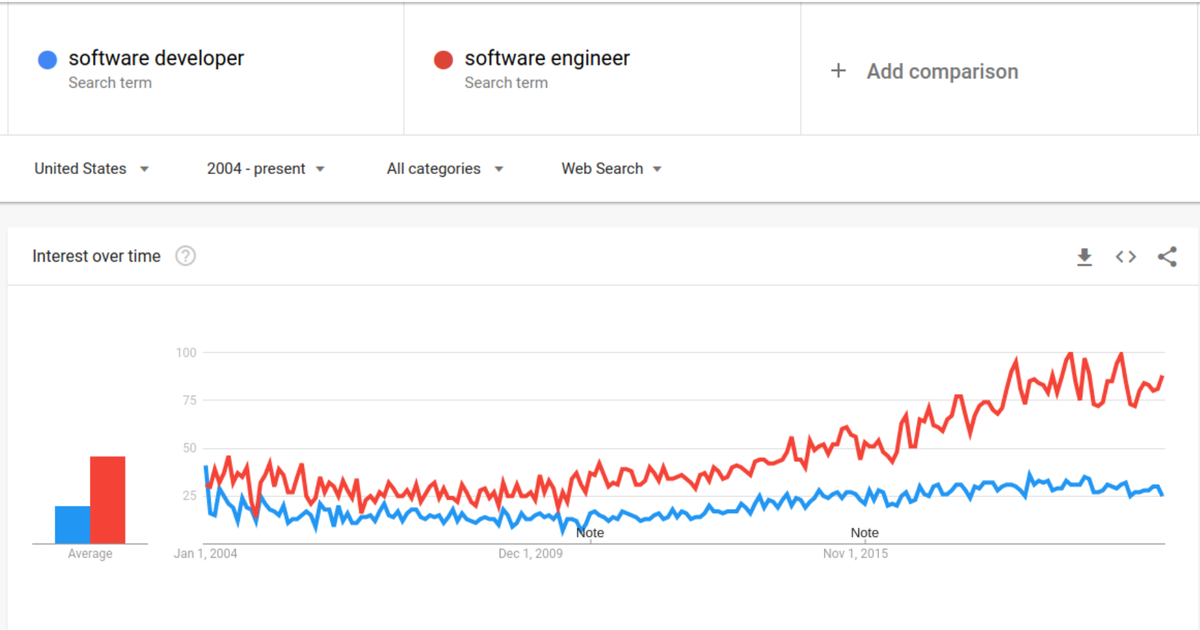Download the Interest over time data as CSV

(x=1084, y=257)
